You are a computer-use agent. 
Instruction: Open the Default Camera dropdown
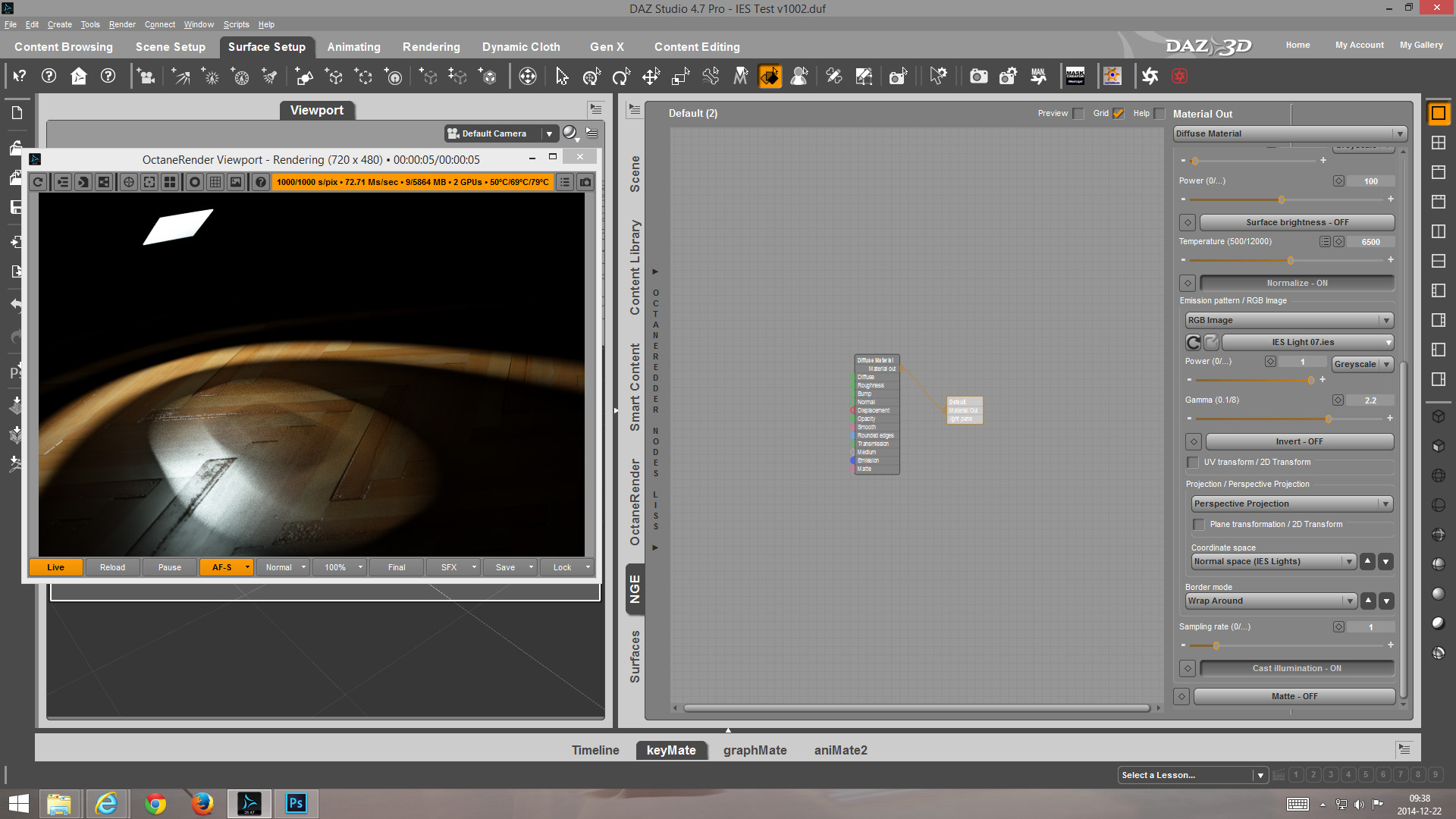pos(500,133)
